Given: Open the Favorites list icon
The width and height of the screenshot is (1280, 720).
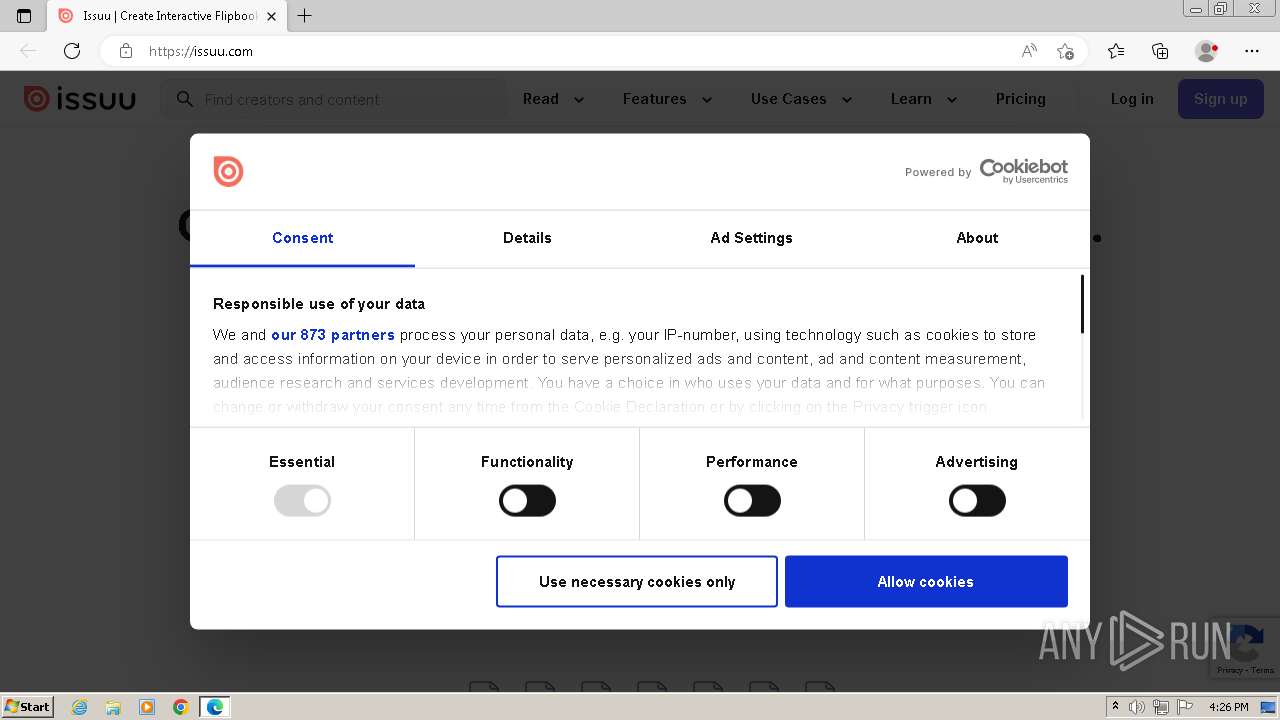Looking at the screenshot, I should pyautogui.click(x=1116, y=51).
